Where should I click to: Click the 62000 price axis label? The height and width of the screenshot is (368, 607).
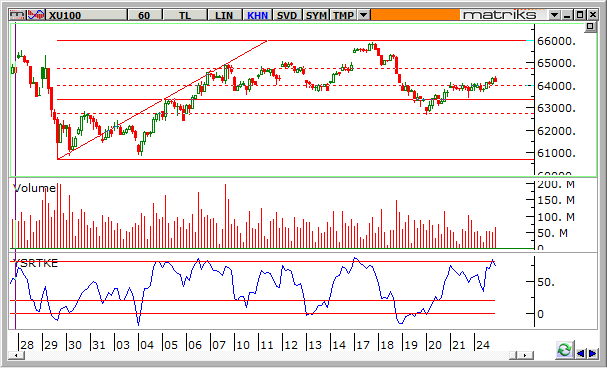point(557,131)
